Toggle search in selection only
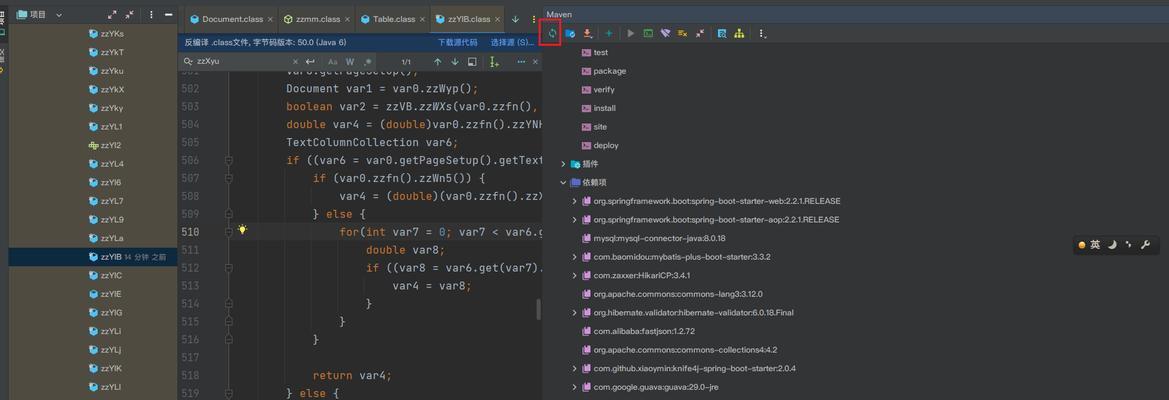Screen dimensions: 1169x400 (x=472, y=62)
